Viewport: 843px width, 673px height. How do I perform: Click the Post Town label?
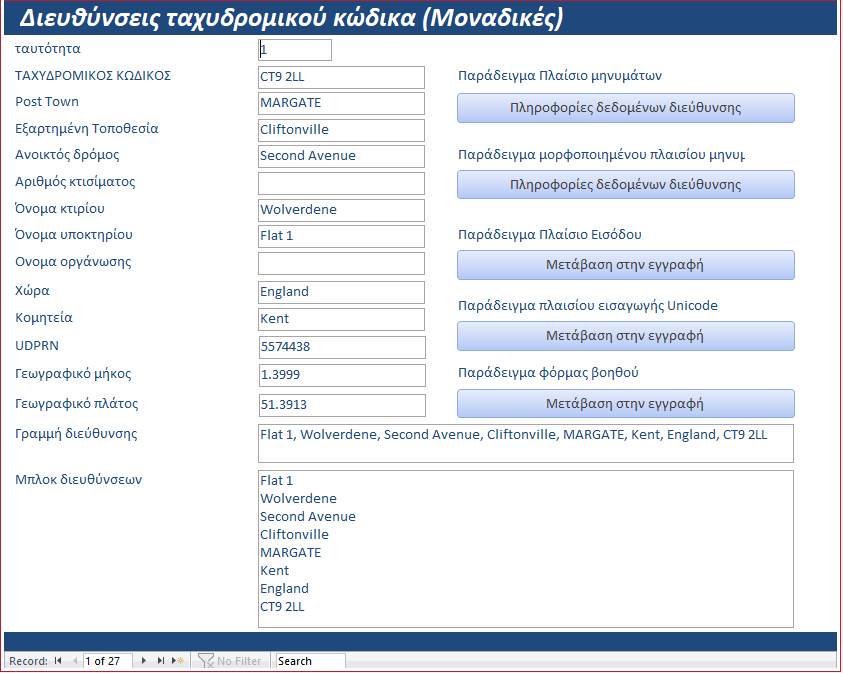47,102
